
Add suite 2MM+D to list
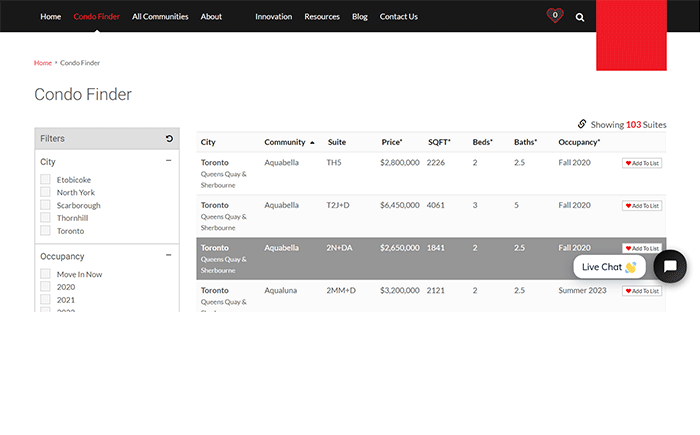tap(641, 291)
